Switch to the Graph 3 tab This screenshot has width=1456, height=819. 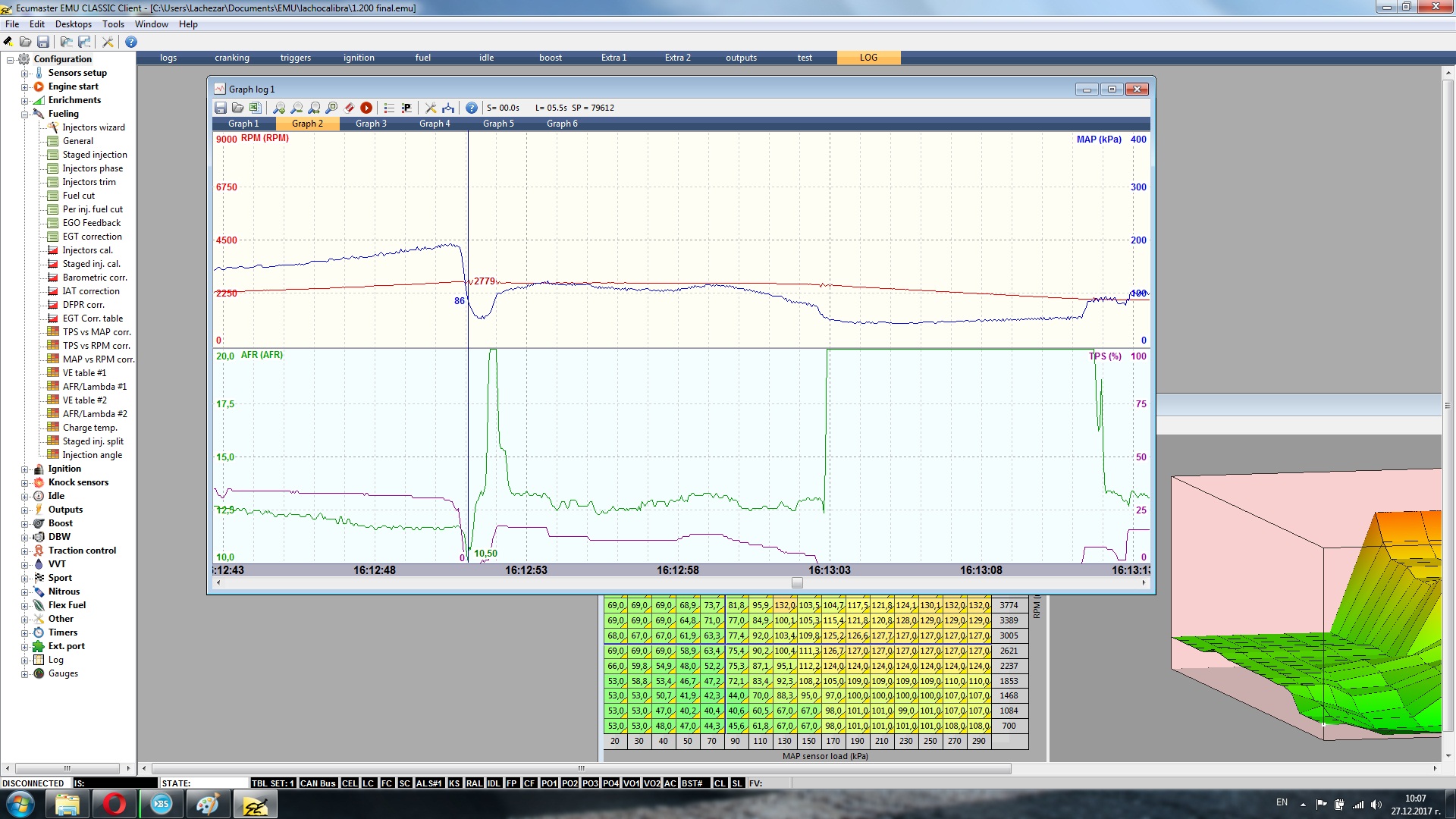tap(371, 124)
